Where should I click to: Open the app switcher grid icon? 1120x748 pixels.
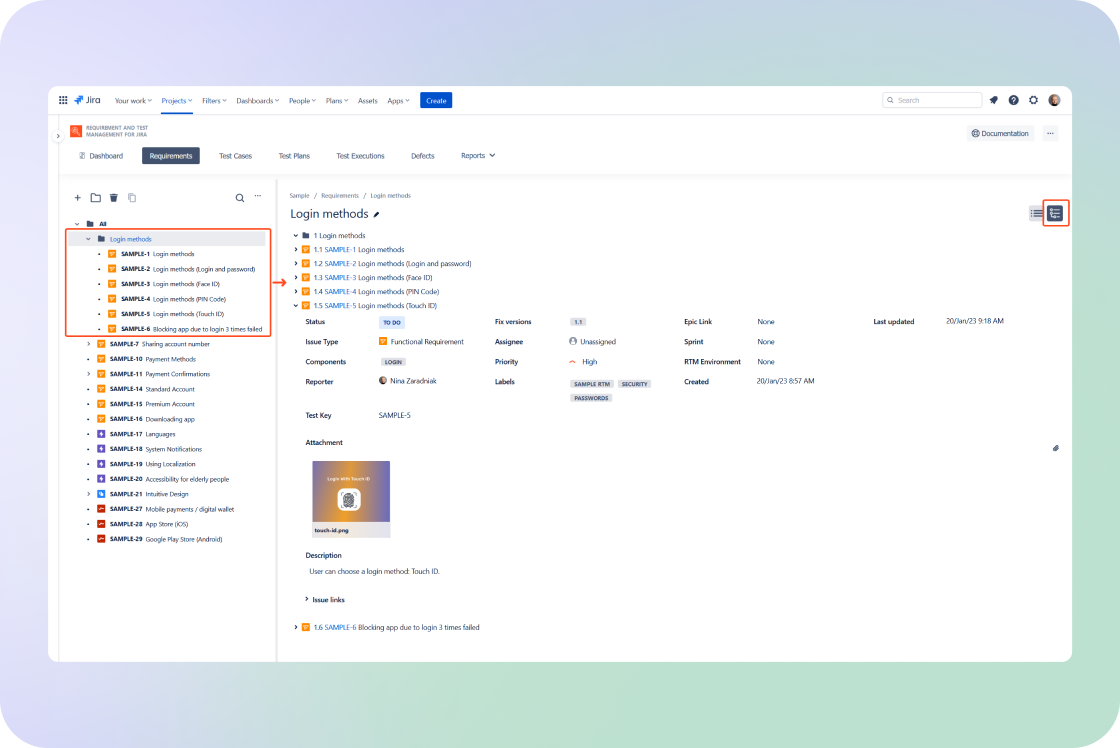(x=63, y=100)
